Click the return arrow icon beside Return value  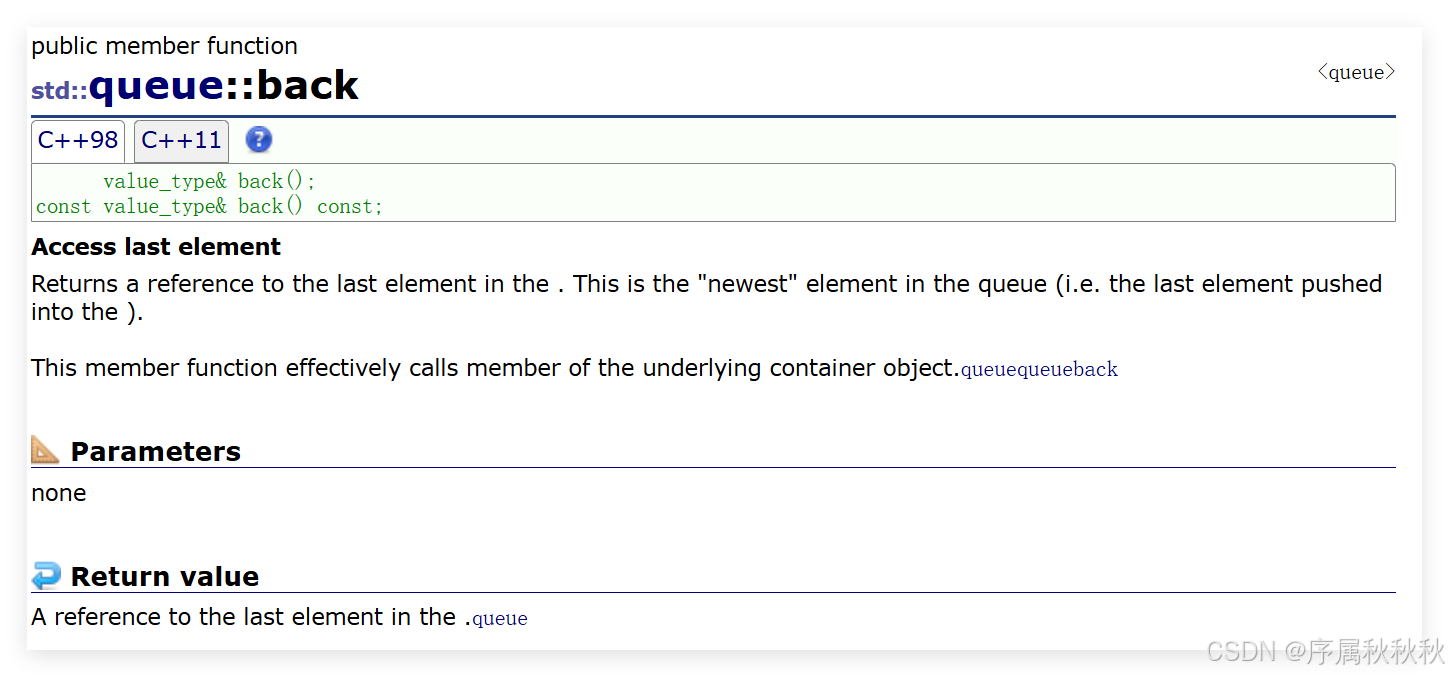pyautogui.click(x=46, y=576)
